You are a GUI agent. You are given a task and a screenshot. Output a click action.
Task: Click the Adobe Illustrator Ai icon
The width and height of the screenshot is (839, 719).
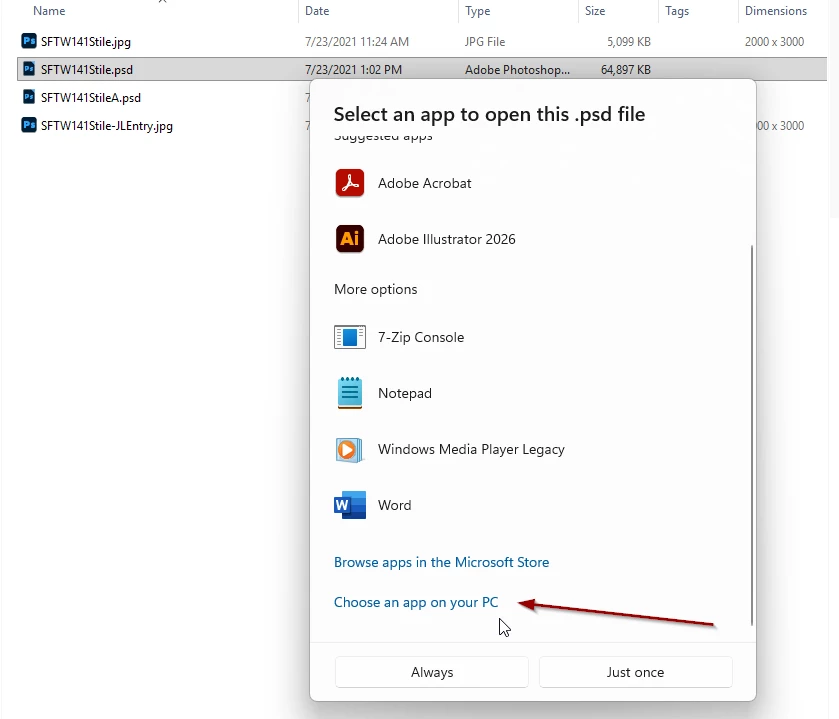pyautogui.click(x=350, y=239)
